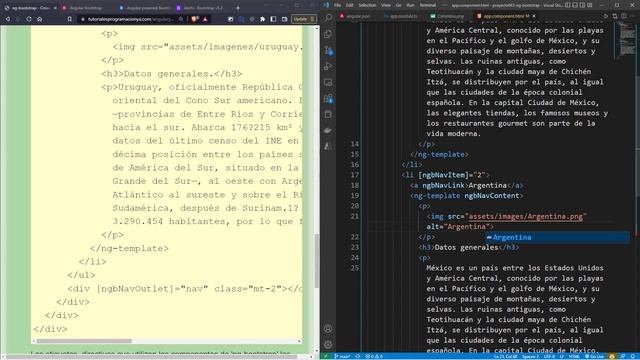Screen dimensions: 640x360
Task: Toggle panel layout in VS Code title bar
Action: coord(575,5)
